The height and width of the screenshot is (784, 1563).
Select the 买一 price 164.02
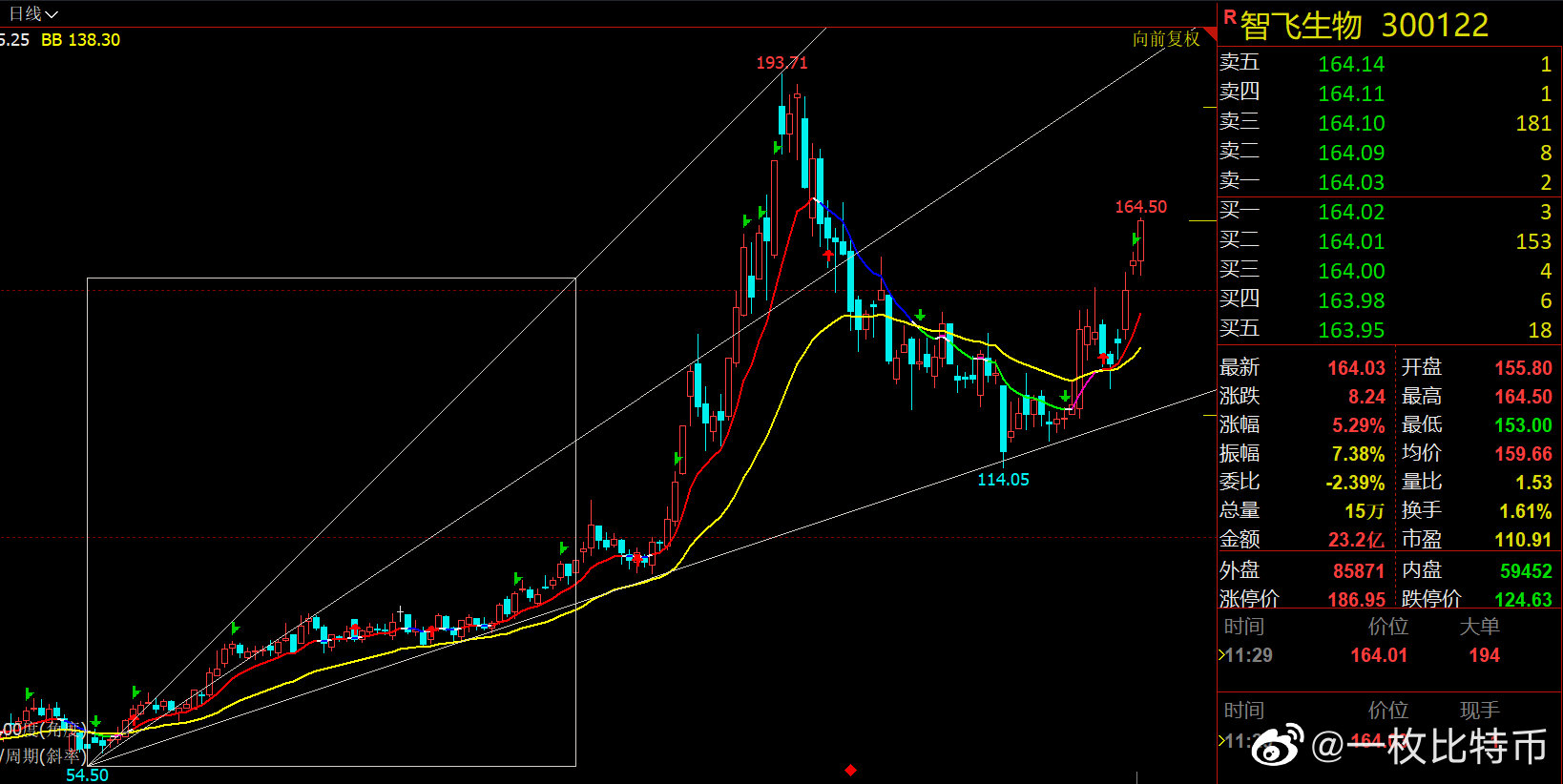1351,212
